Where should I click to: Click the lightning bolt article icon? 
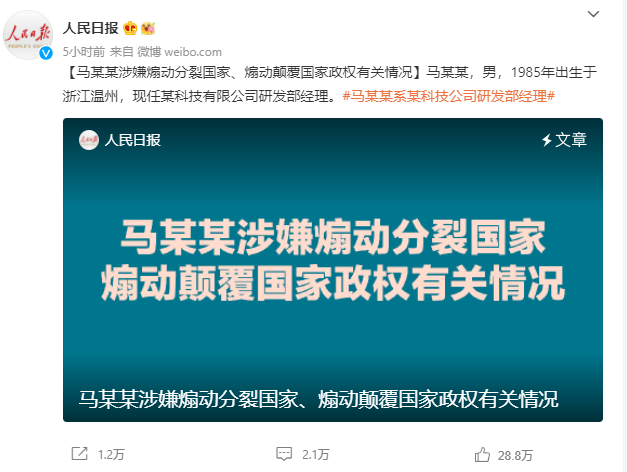click(x=547, y=140)
